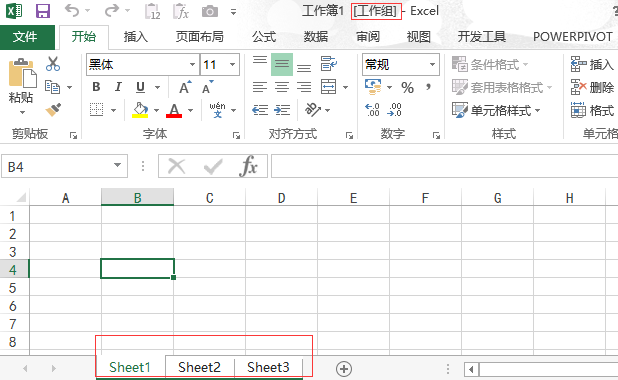Open the font size dropdown
Viewport: 618px width, 380px height.
(x=233, y=64)
